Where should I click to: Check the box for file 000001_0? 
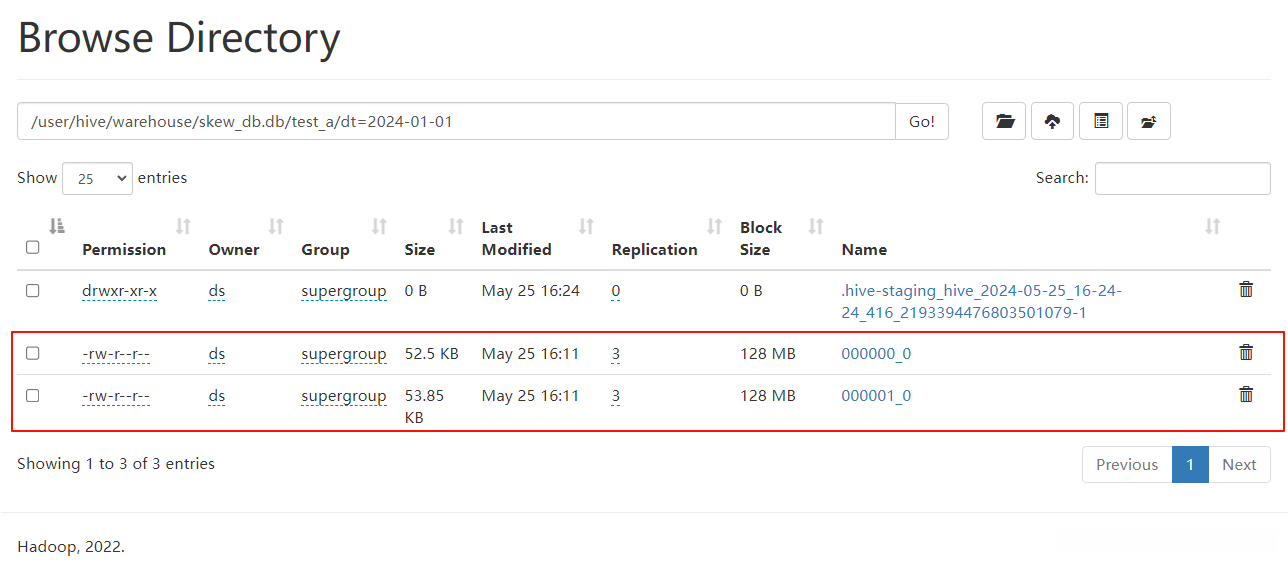pyautogui.click(x=33, y=395)
